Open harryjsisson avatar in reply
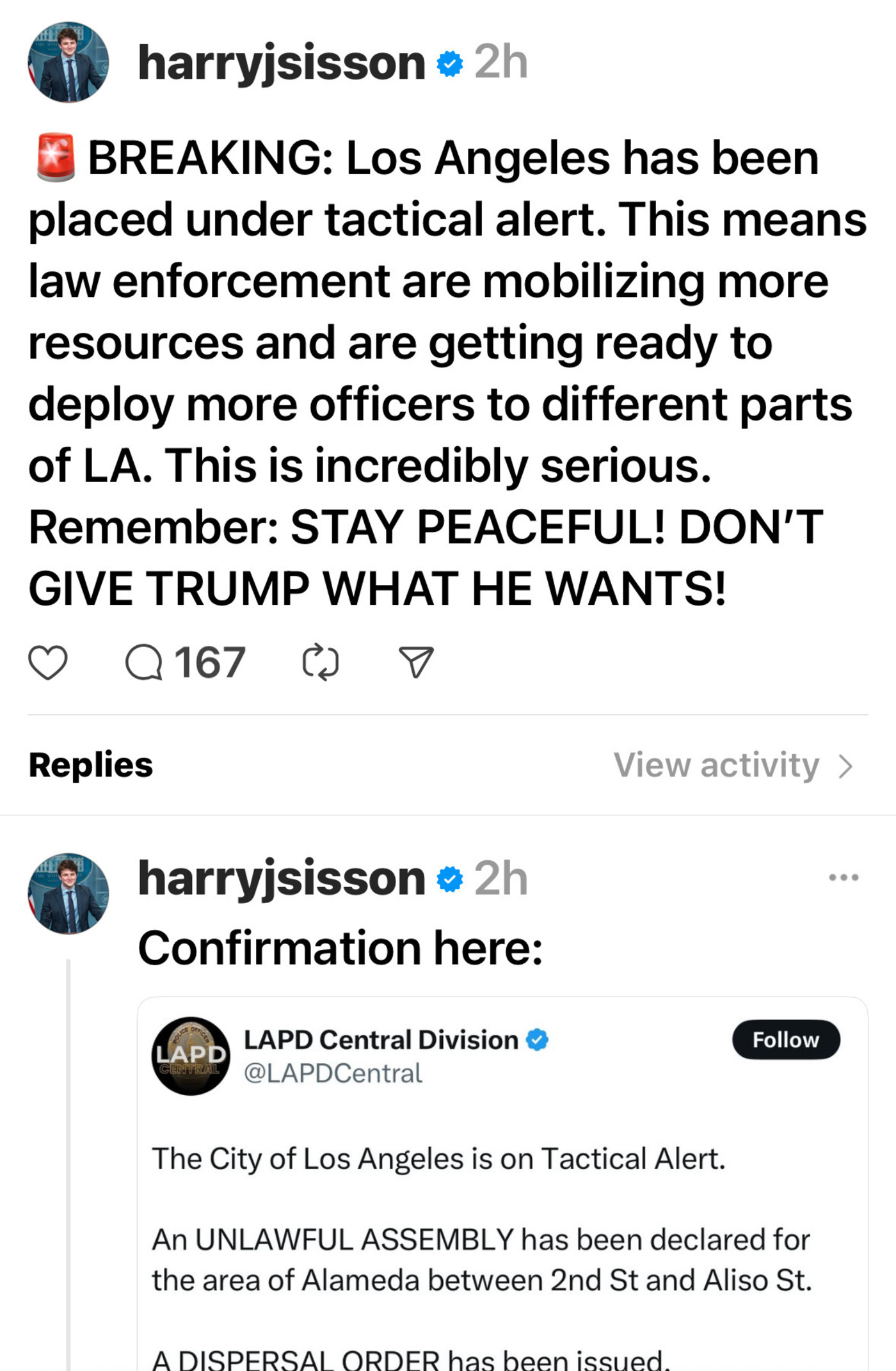 tap(68, 893)
